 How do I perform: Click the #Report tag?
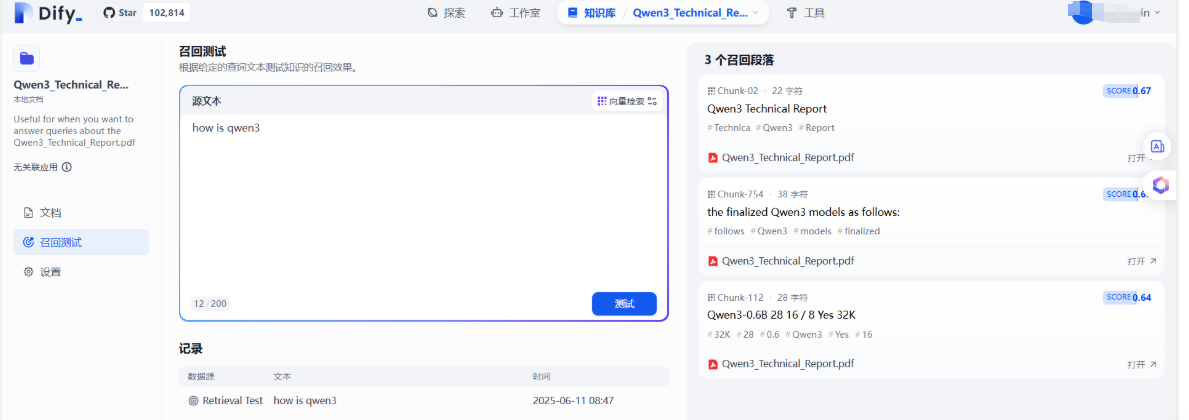[x=817, y=128]
